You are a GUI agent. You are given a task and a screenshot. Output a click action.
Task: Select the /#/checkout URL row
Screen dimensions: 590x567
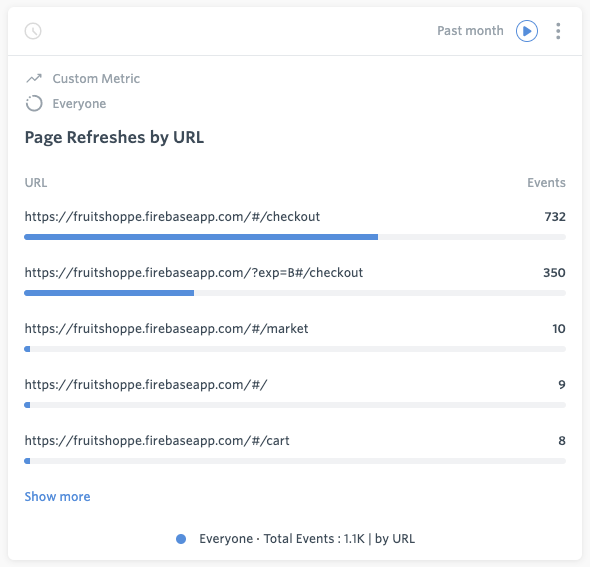pyautogui.click(x=295, y=225)
